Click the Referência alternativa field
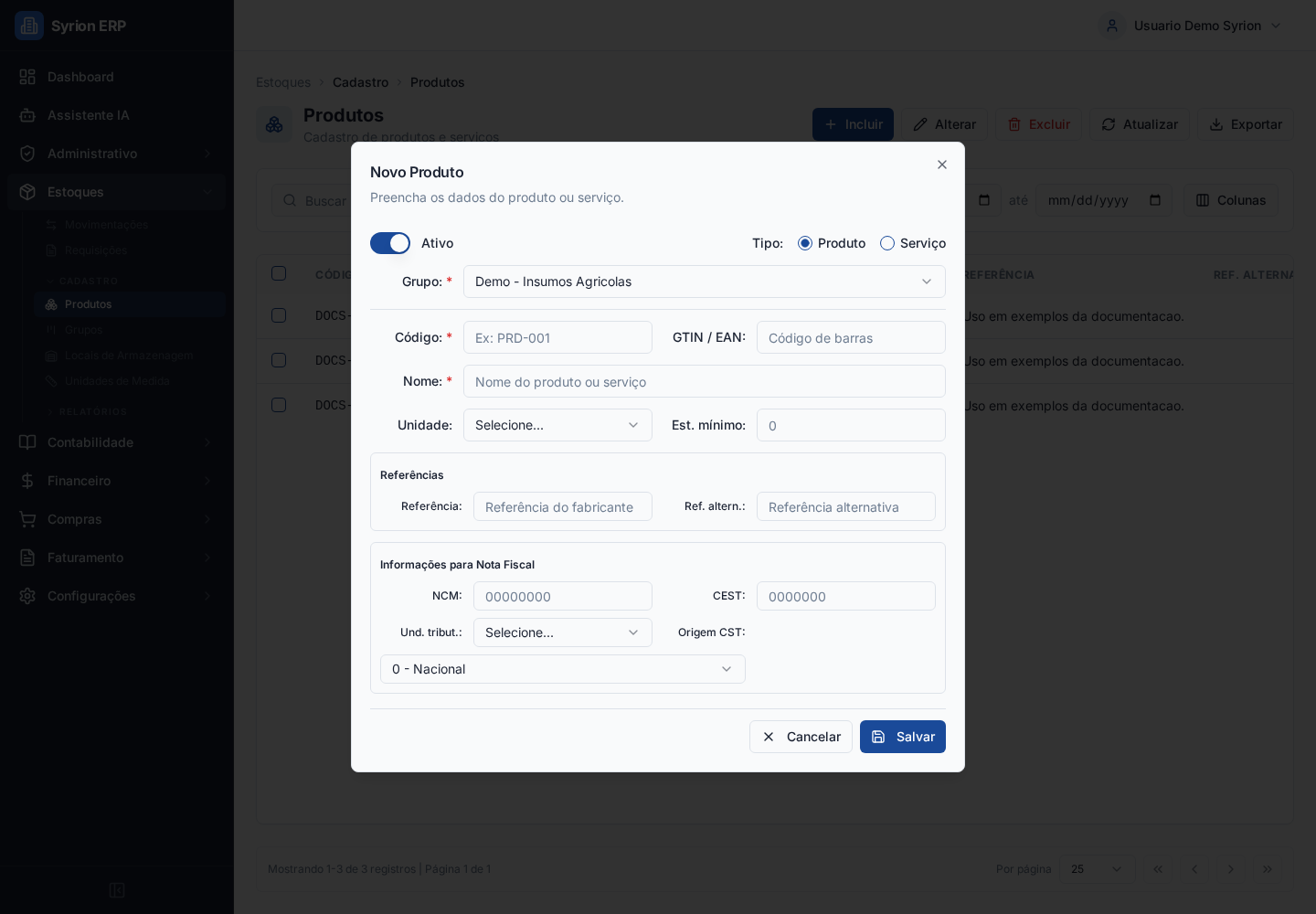1316x914 pixels. click(x=846, y=506)
